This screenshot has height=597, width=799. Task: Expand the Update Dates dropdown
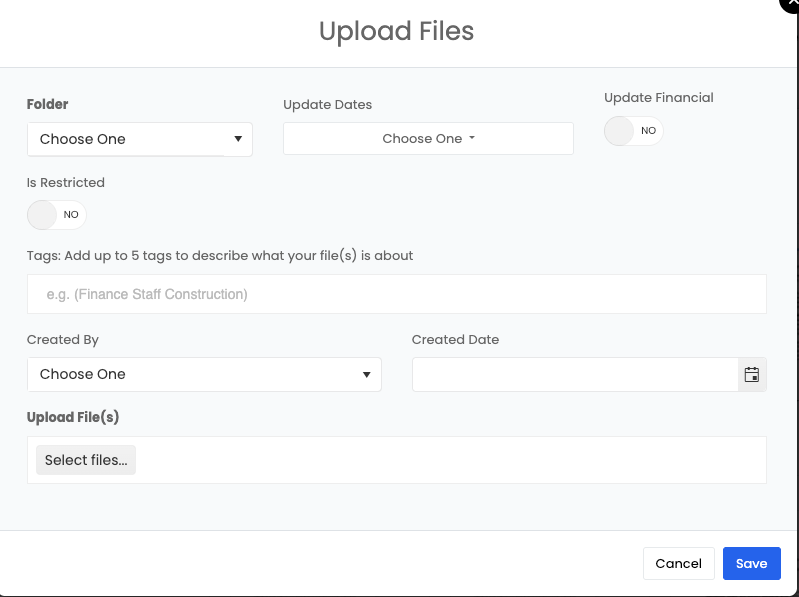pyautogui.click(x=428, y=139)
